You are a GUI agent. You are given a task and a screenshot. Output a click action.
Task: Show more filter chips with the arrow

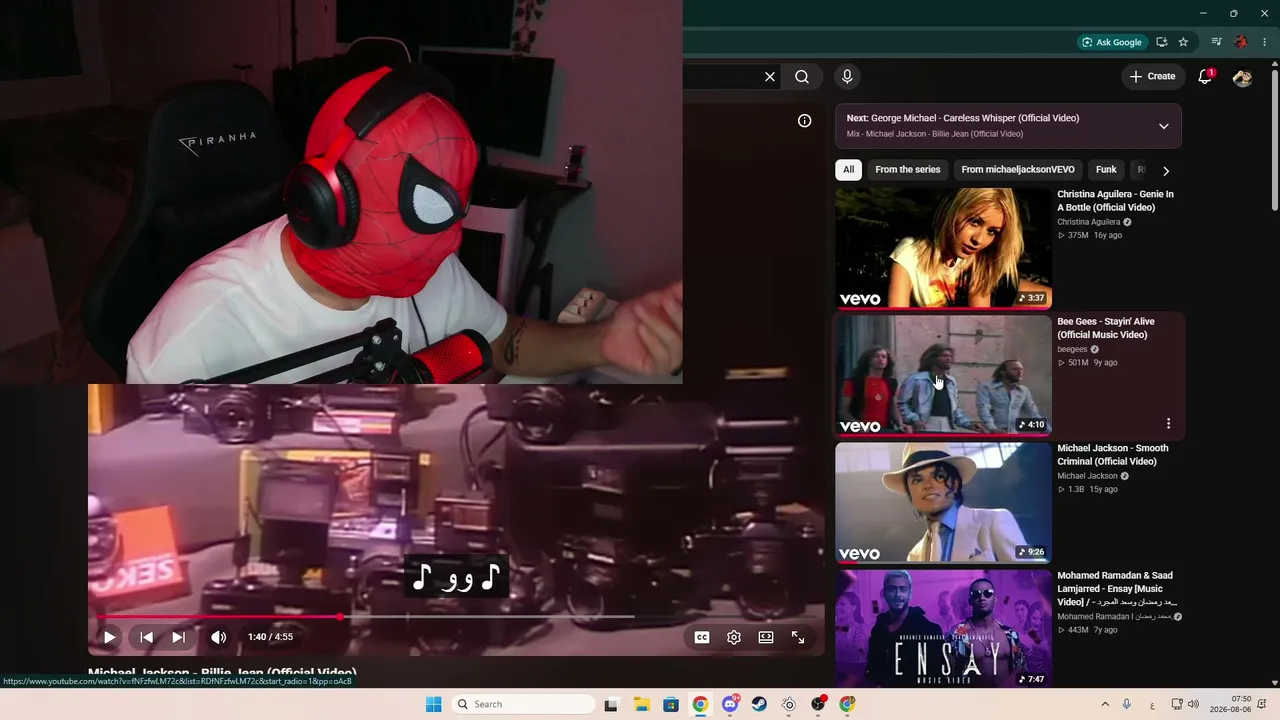click(x=1165, y=170)
